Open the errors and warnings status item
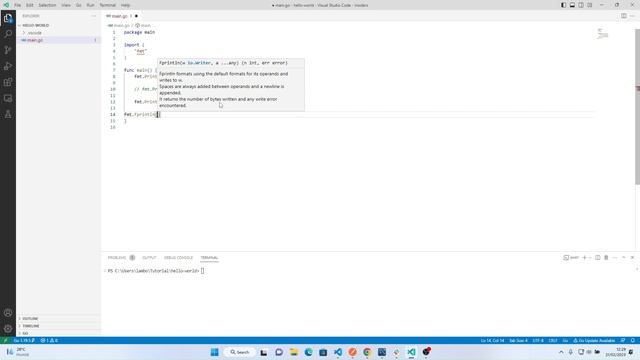 [49, 340]
